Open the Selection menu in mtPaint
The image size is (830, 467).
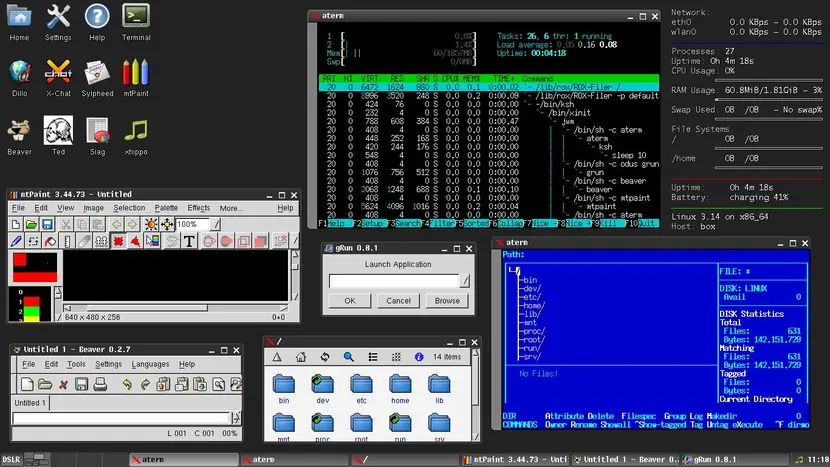[x=129, y=208]
